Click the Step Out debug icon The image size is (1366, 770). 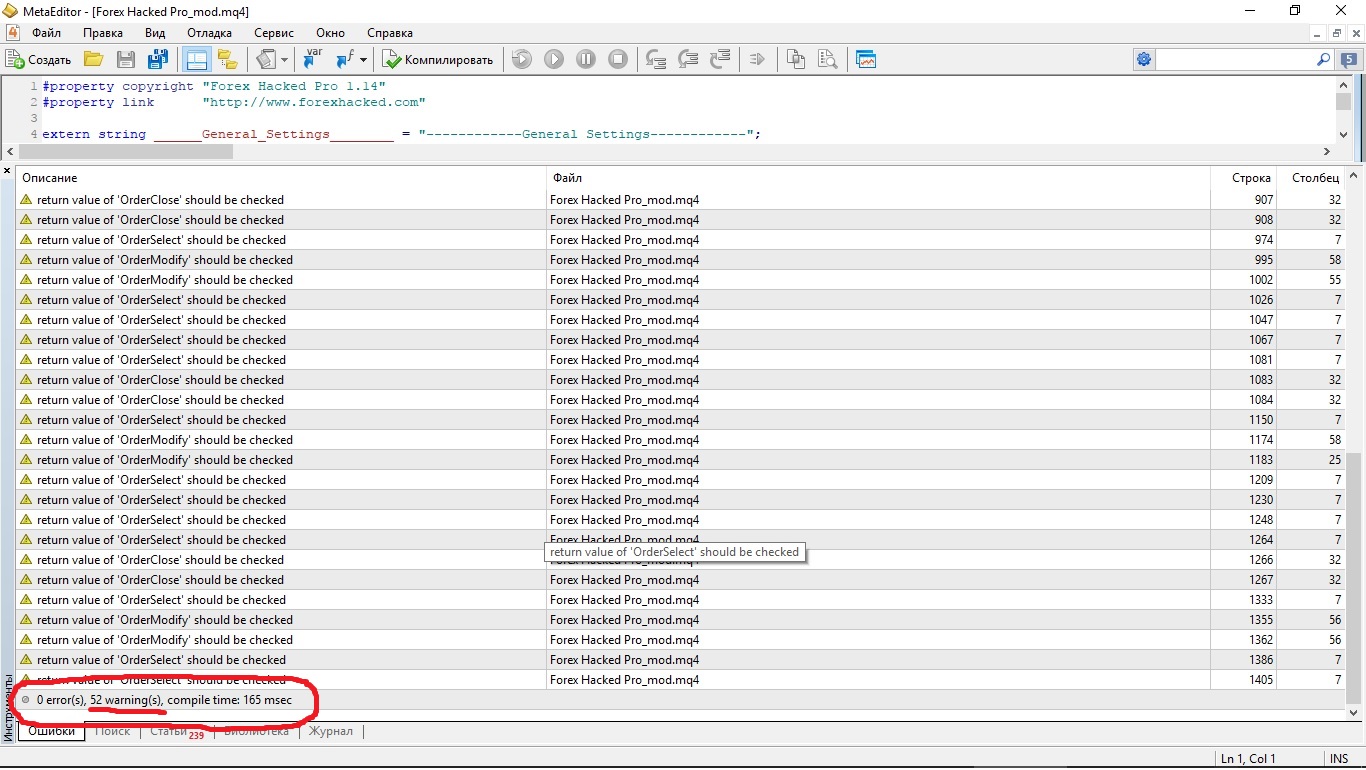pyautogui.click(x=720, y=60)
